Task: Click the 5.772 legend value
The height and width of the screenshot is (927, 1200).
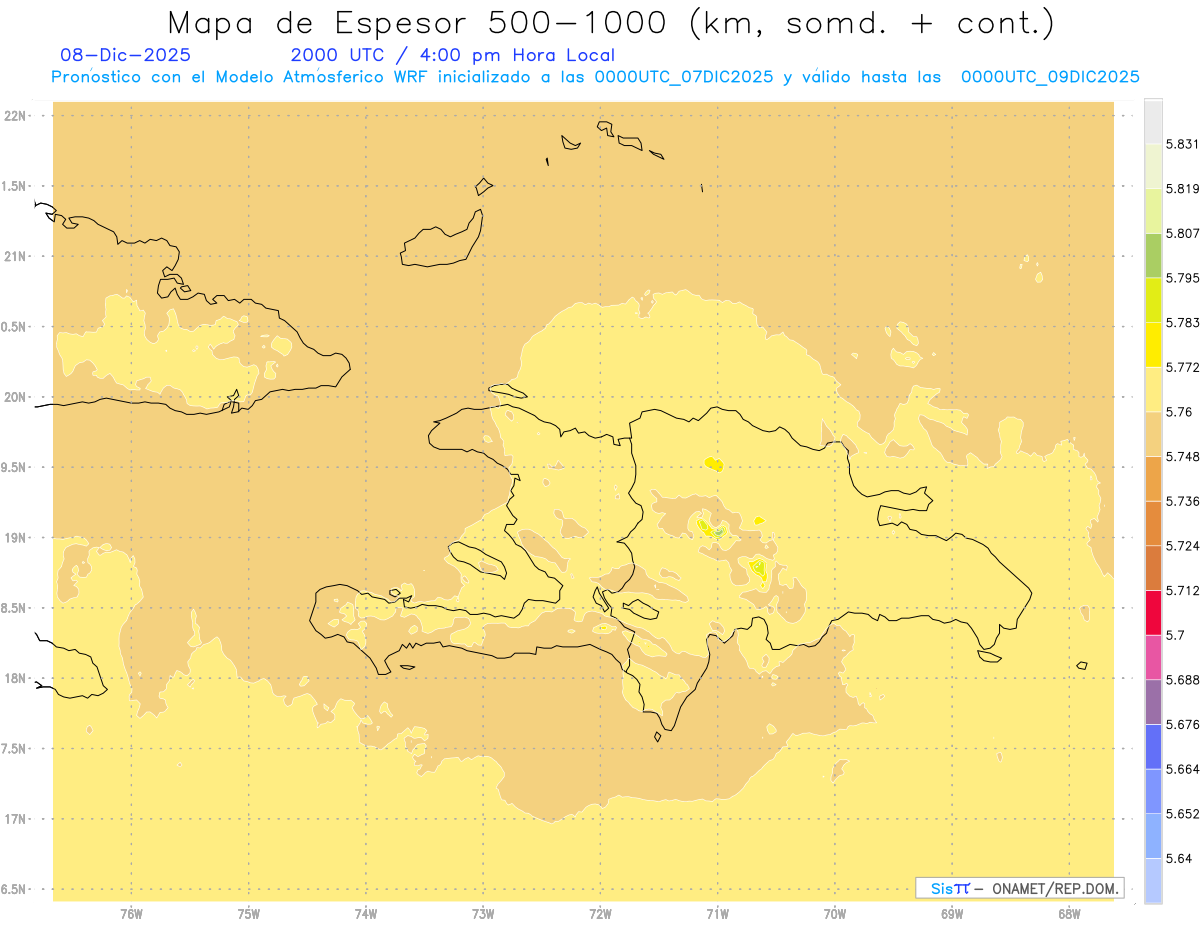Action: pyautogui.click(x=1182, y=367)
